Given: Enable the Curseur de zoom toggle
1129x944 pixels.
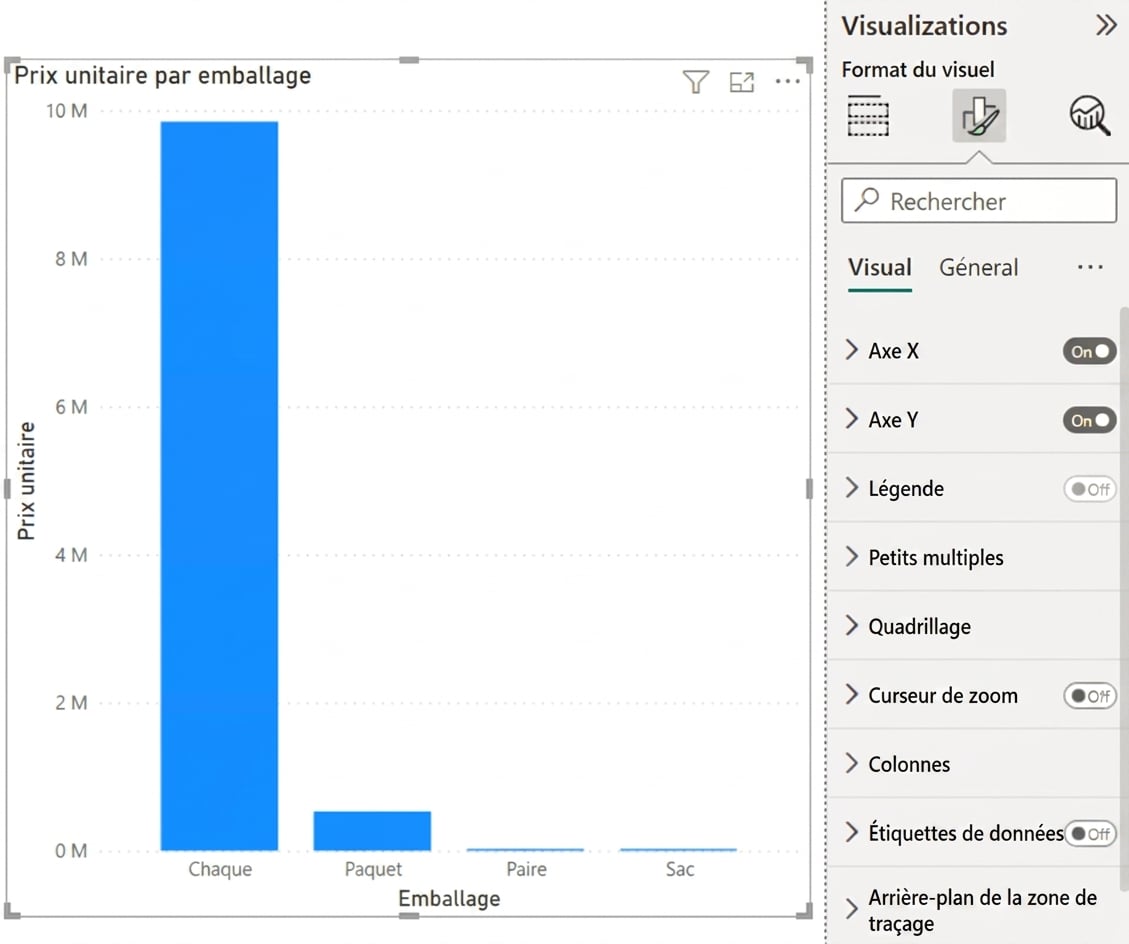Looking at the screenshot, I should 1089,696.
